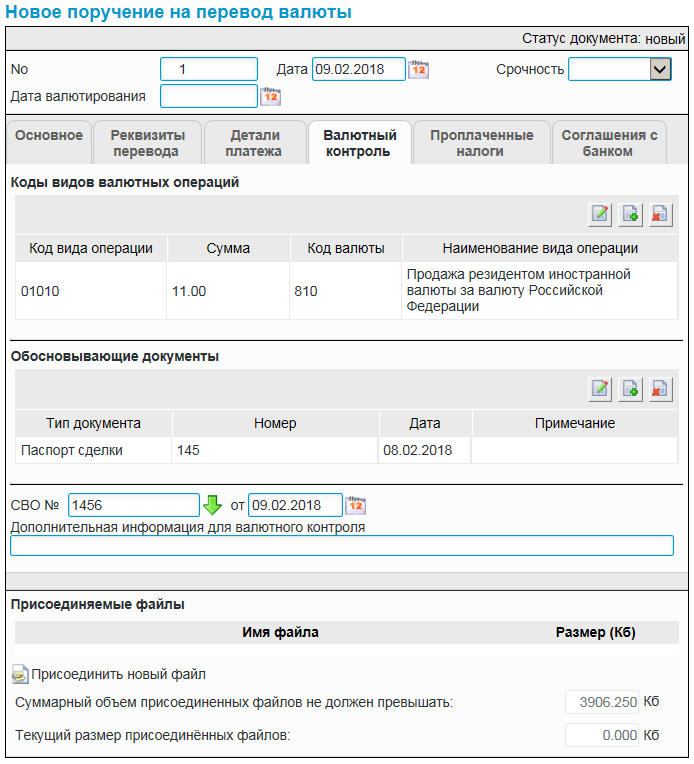This screenshot has width=694, height=764.
Task: Edit selected supporting document entry
Action: click(600, 389)
